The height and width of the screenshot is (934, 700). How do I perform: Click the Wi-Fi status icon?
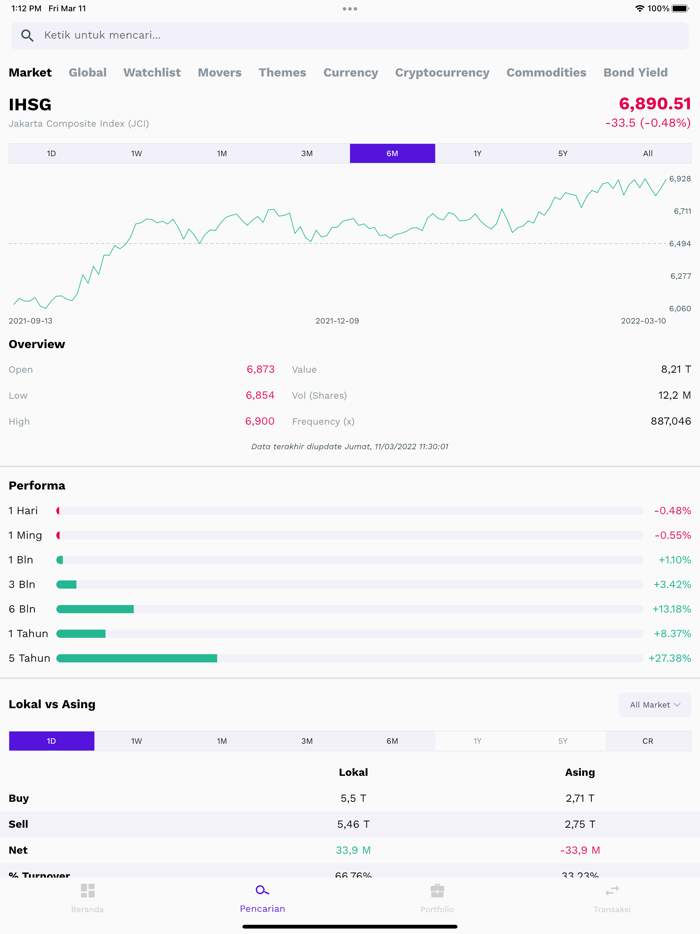tap(639, 9)
